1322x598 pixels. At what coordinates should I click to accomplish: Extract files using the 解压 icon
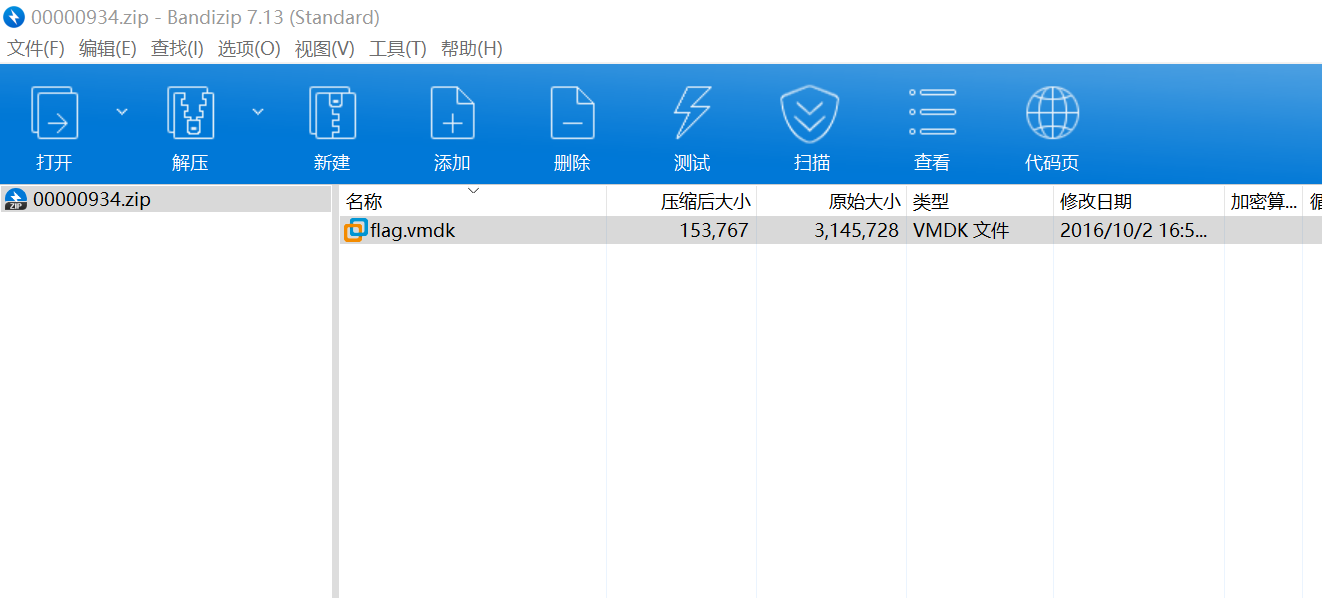pos(190,122)
